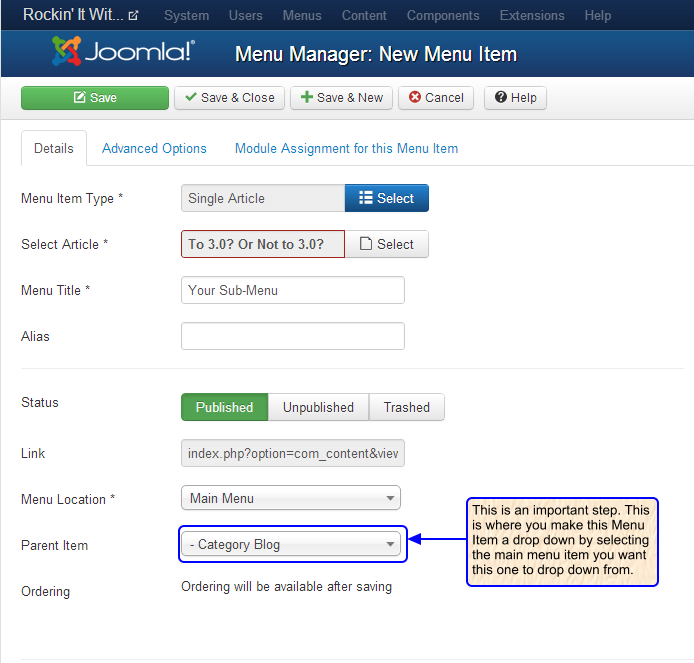Screen dimensions: 694x663
Task: Open Module Assignment for this Menu Item tab
Action: pos(346,148)
